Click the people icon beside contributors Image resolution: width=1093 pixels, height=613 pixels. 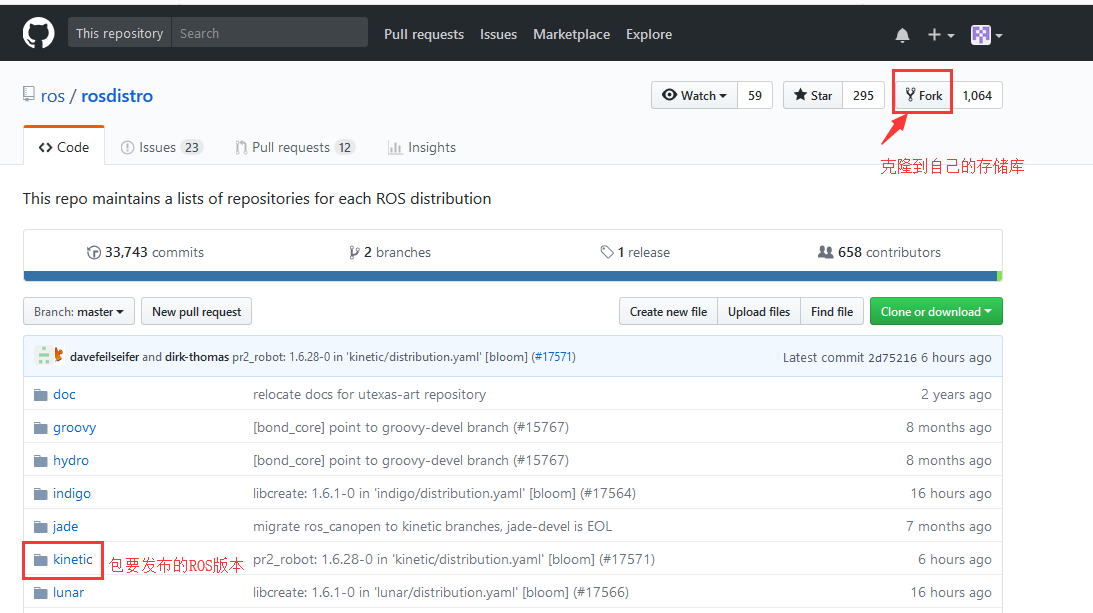coord(825,252)
